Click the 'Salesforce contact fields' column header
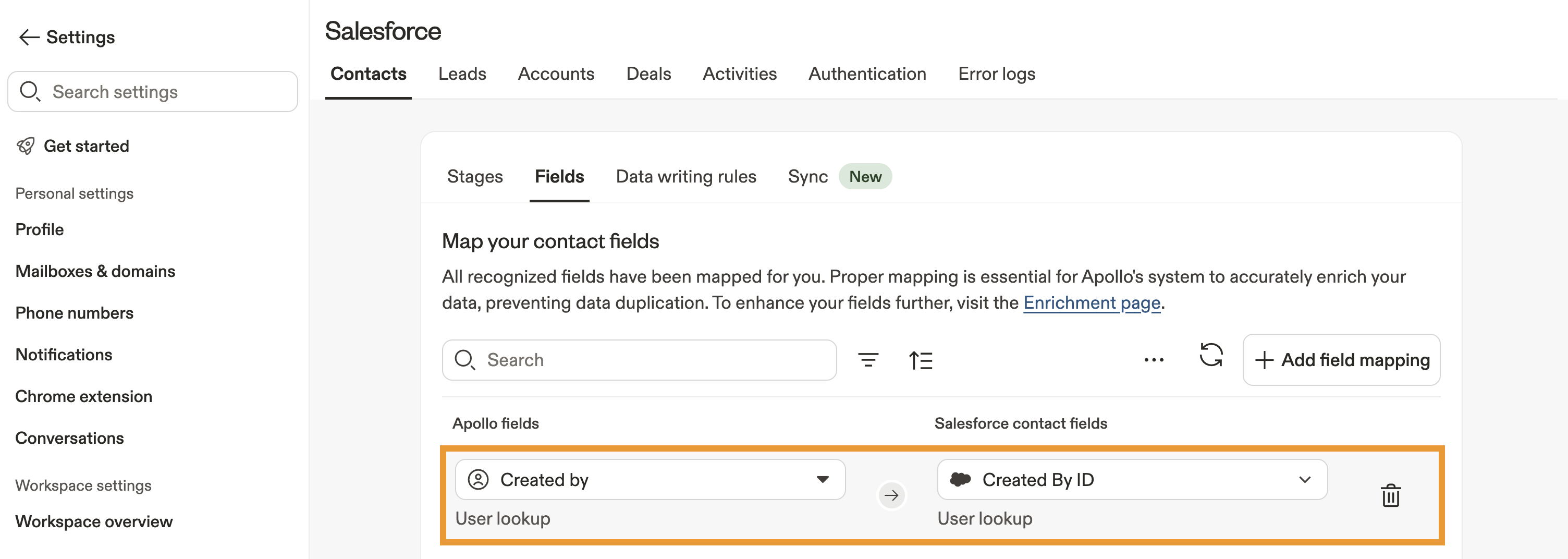Viewport: 1568px width, 559px height. (1021, 424)
